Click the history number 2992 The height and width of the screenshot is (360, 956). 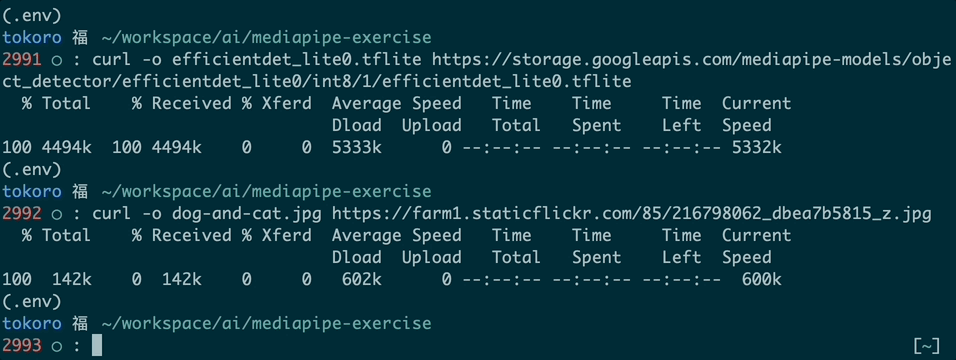coord(22,214)
